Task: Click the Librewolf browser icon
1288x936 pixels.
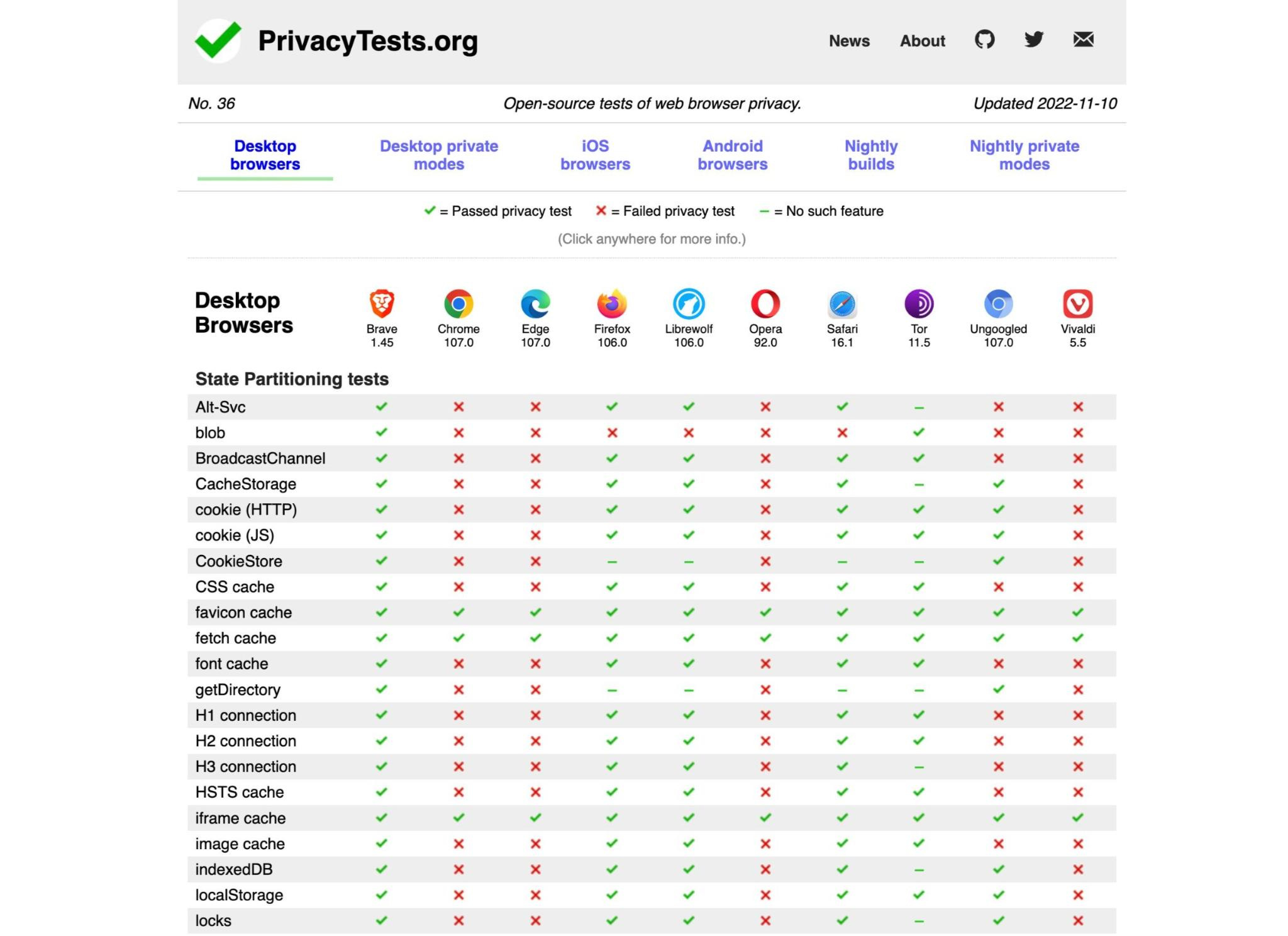Action: [689, 304]
